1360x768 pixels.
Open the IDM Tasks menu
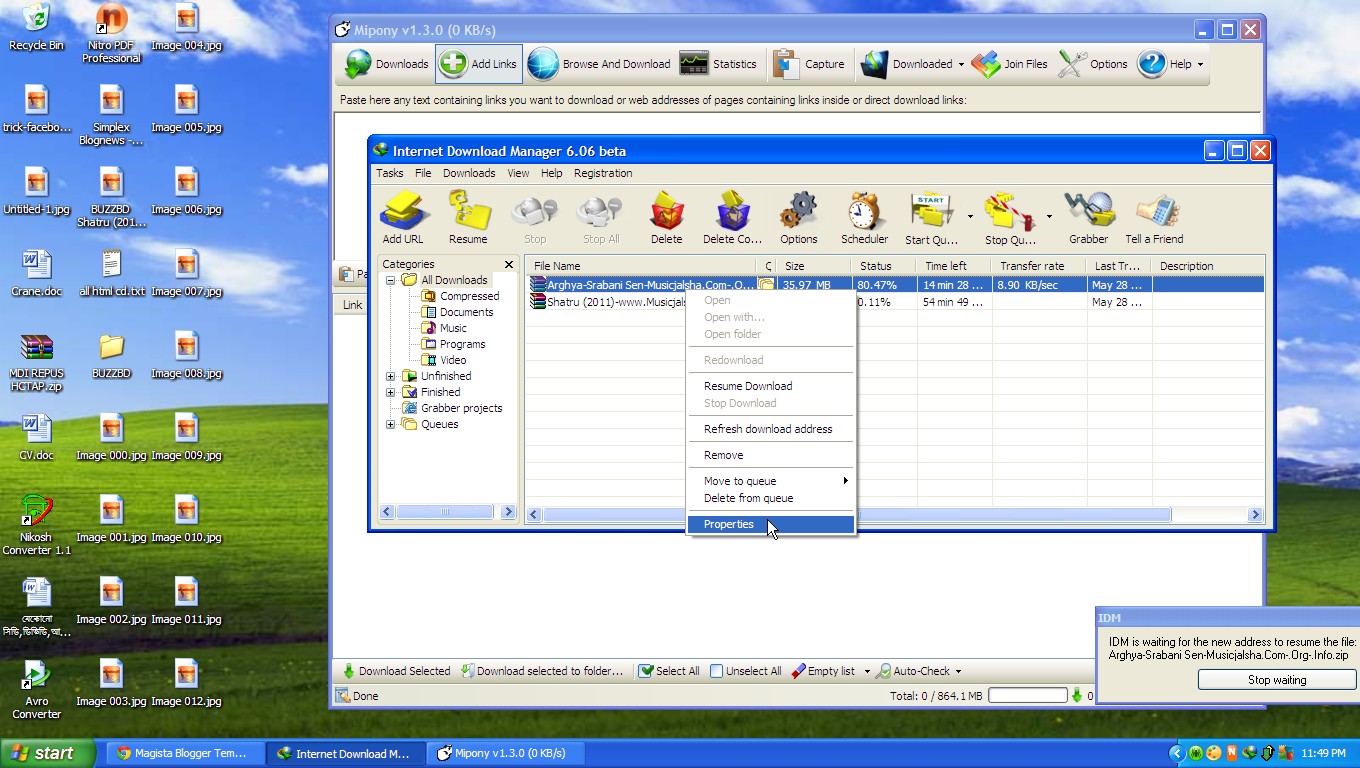pyautogui.click(x=390, y=173)
